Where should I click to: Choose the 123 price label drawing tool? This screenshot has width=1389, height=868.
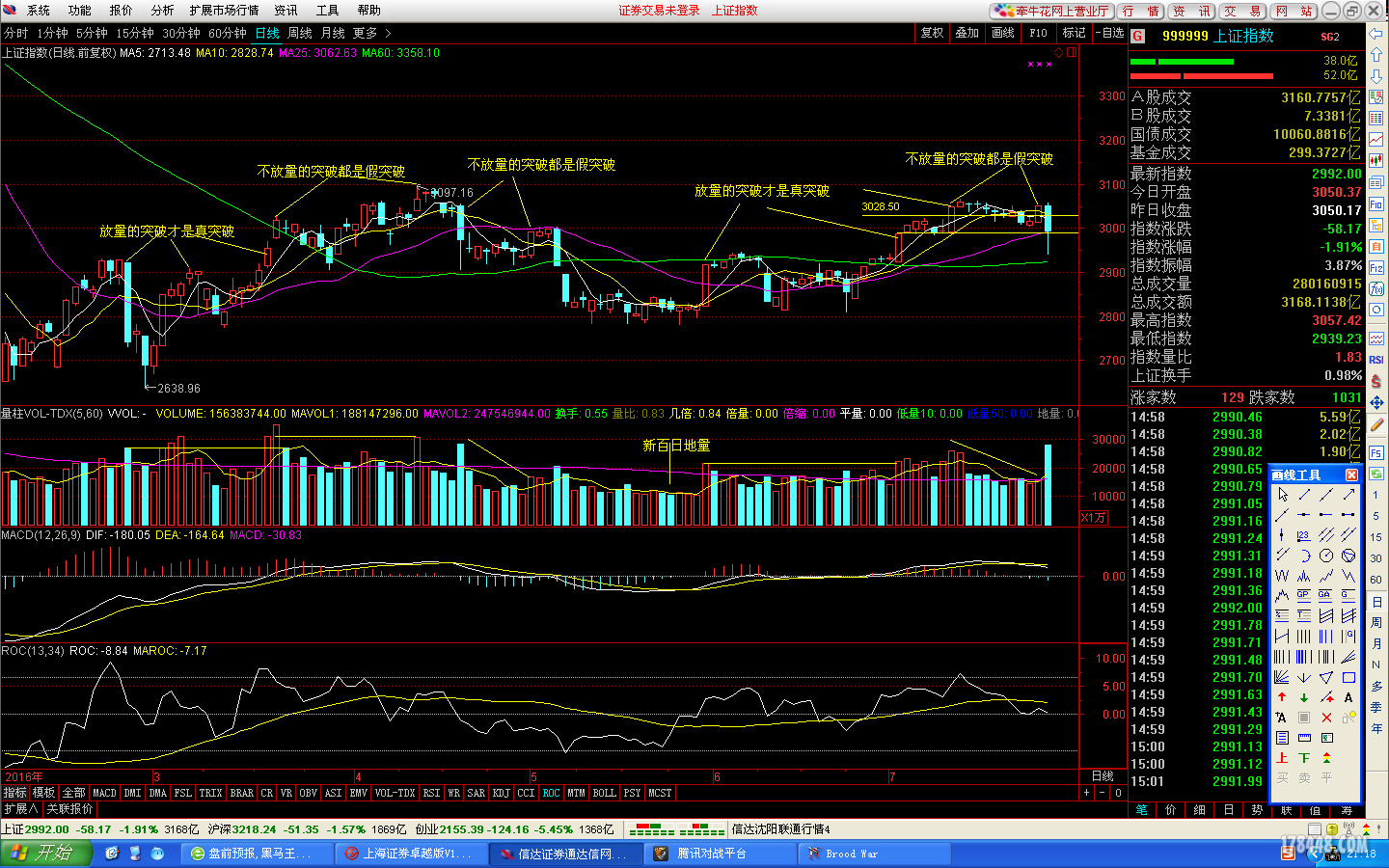pos(1304,534)
